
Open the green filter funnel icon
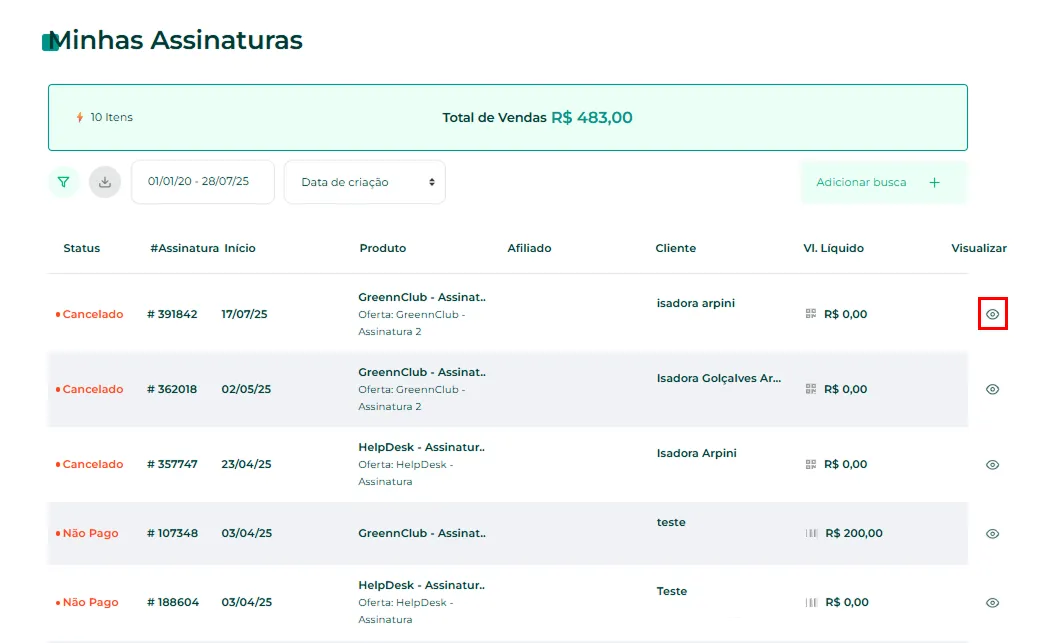pos(64,182)
